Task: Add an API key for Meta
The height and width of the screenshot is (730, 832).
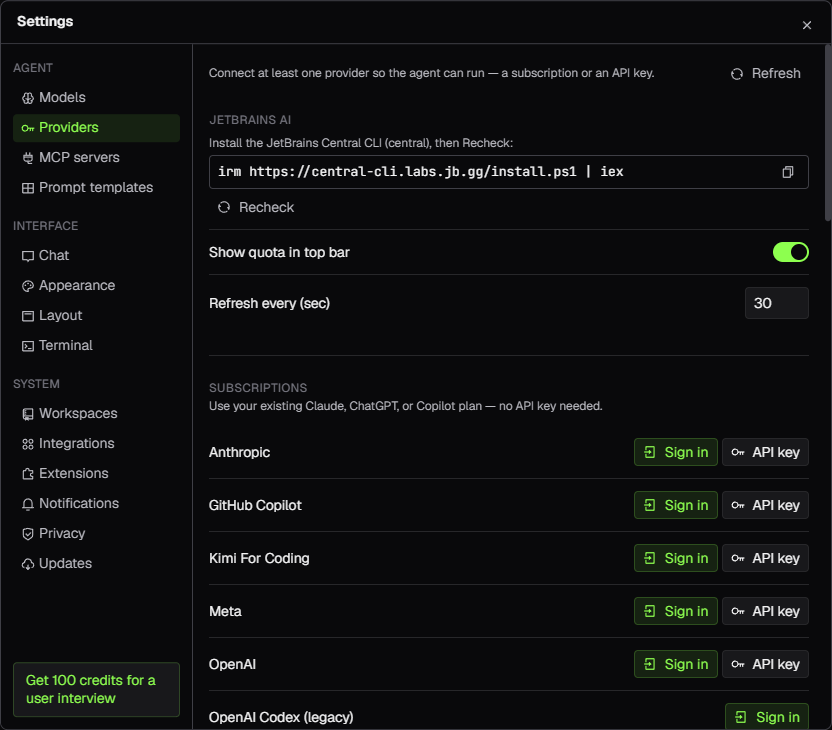Action: click(765, 611)
